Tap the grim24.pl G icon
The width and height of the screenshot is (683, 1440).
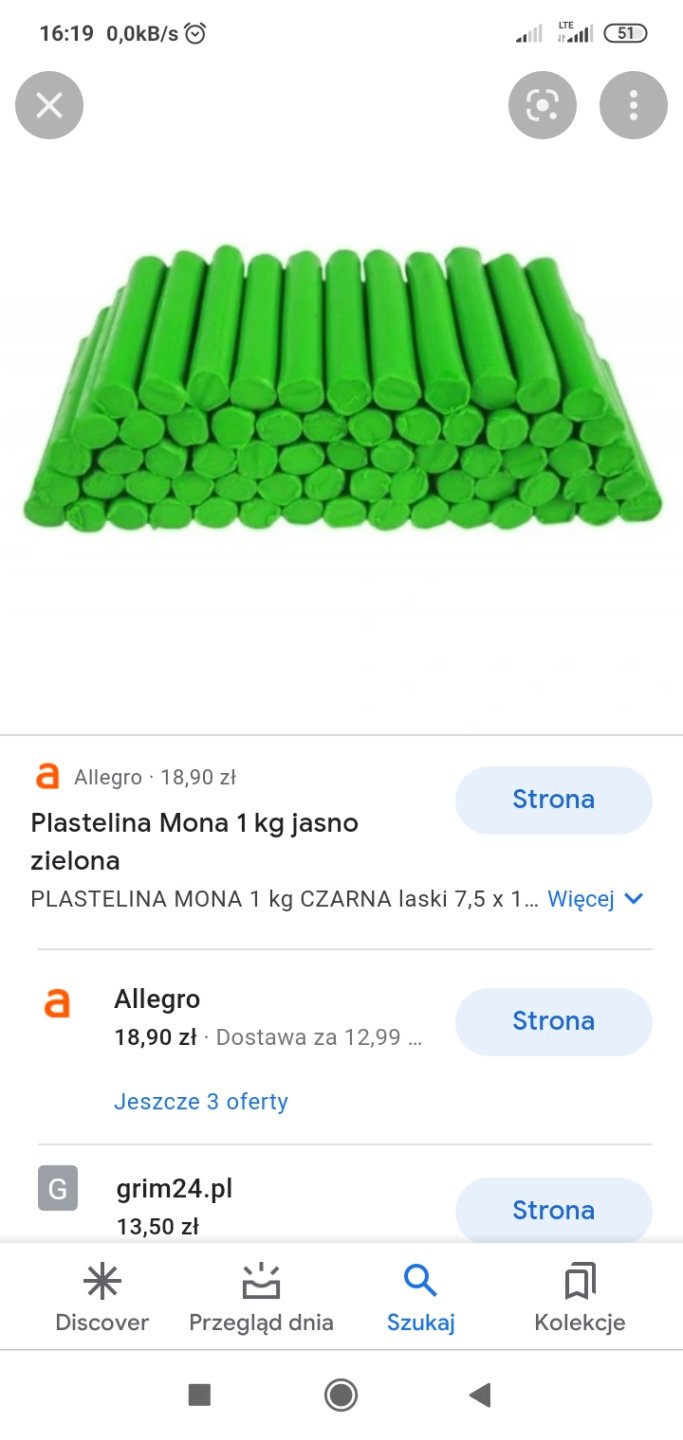tap(58, 1189)
